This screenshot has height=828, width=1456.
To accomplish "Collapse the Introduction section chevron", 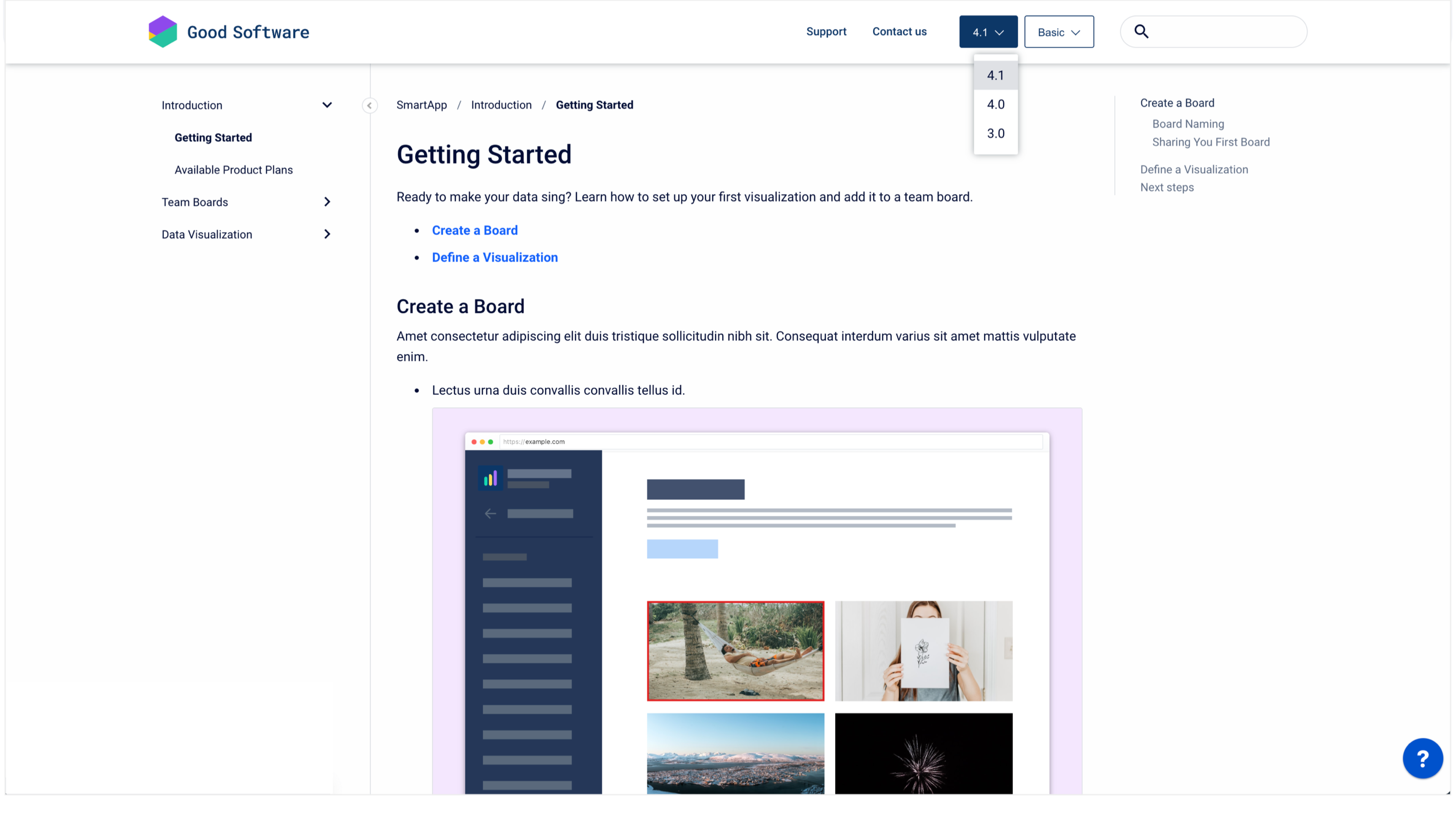I will coord(326,105).
